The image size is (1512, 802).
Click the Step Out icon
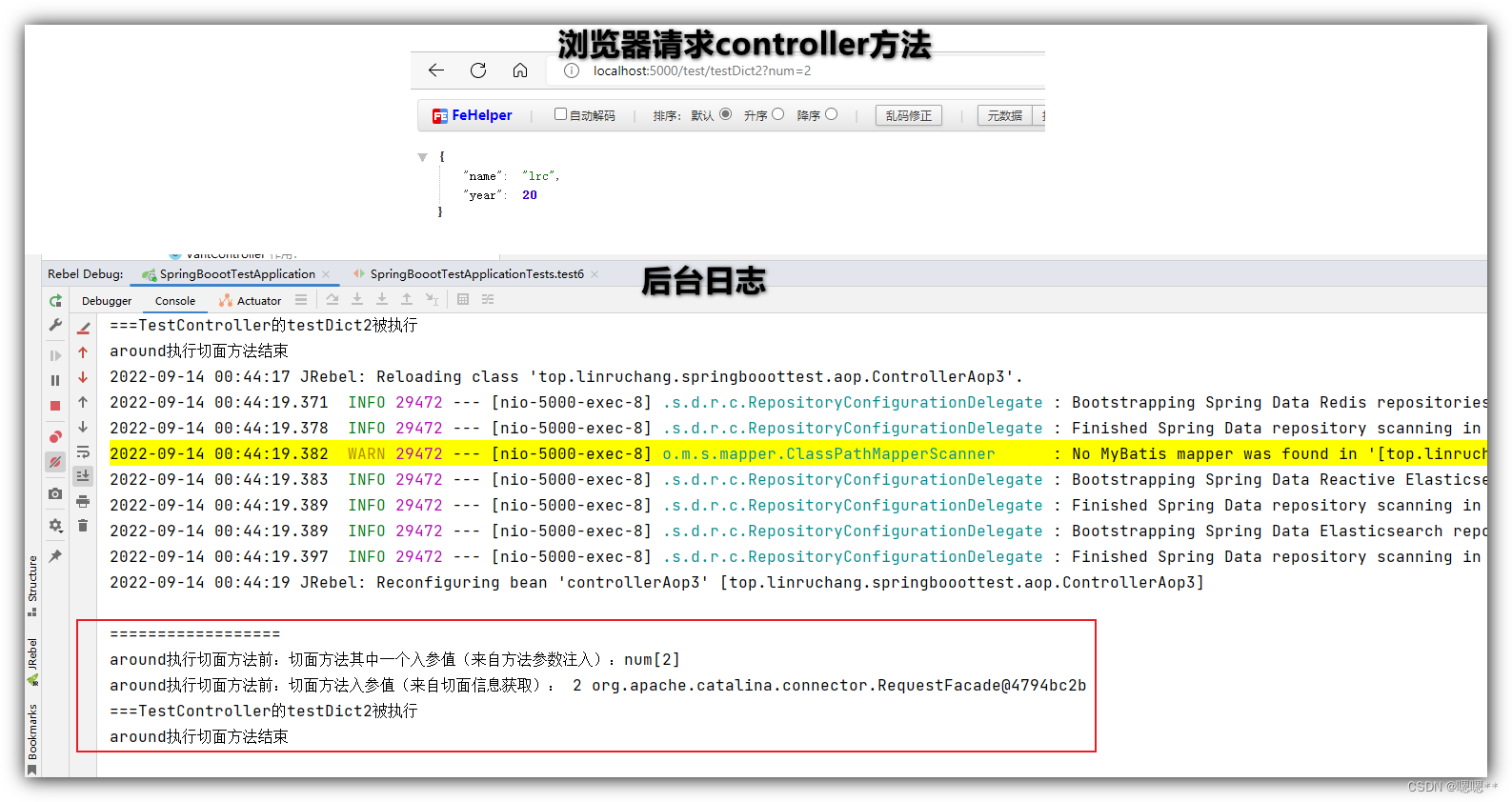click(x=407, y=300)
